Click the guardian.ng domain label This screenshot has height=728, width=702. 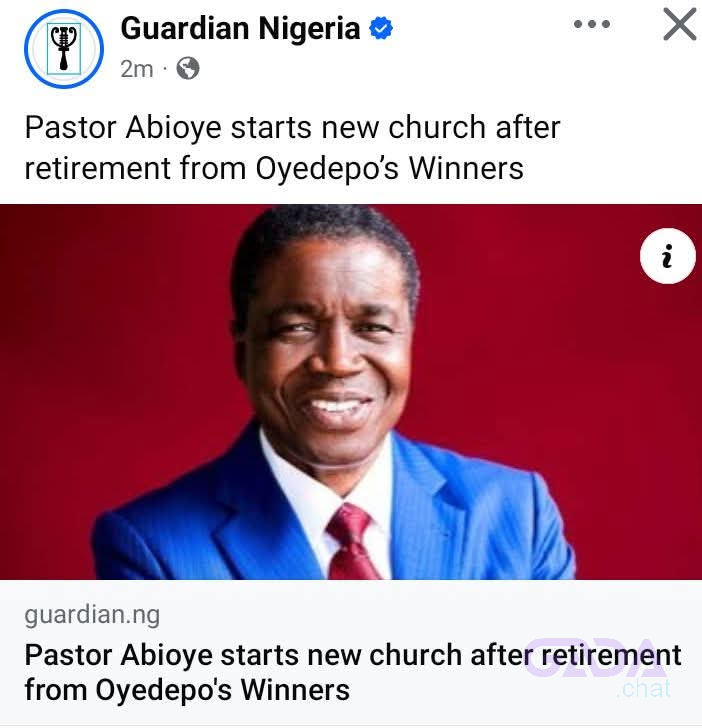[92, 615]
